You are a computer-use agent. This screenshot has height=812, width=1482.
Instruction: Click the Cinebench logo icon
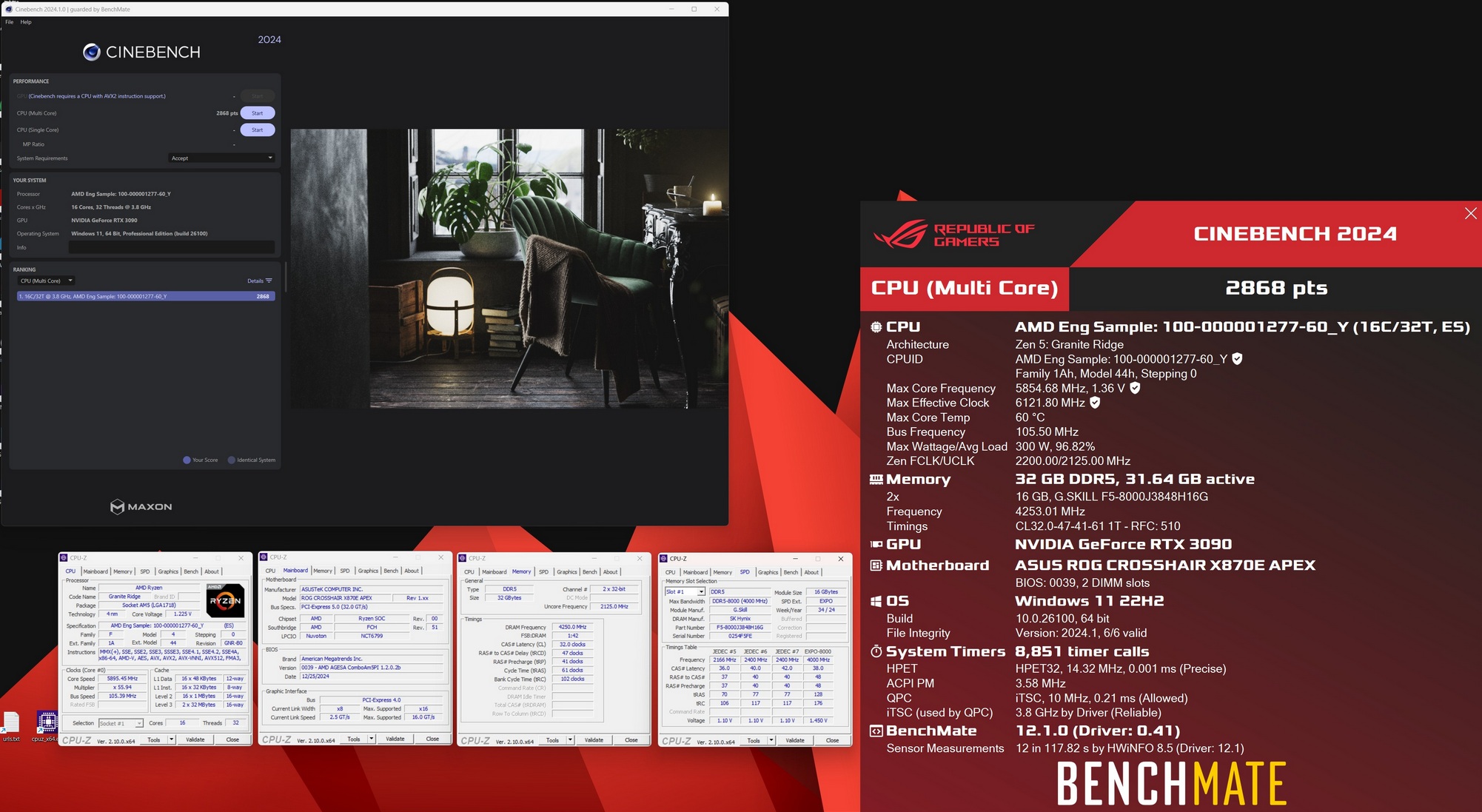[x=92, y=52]
